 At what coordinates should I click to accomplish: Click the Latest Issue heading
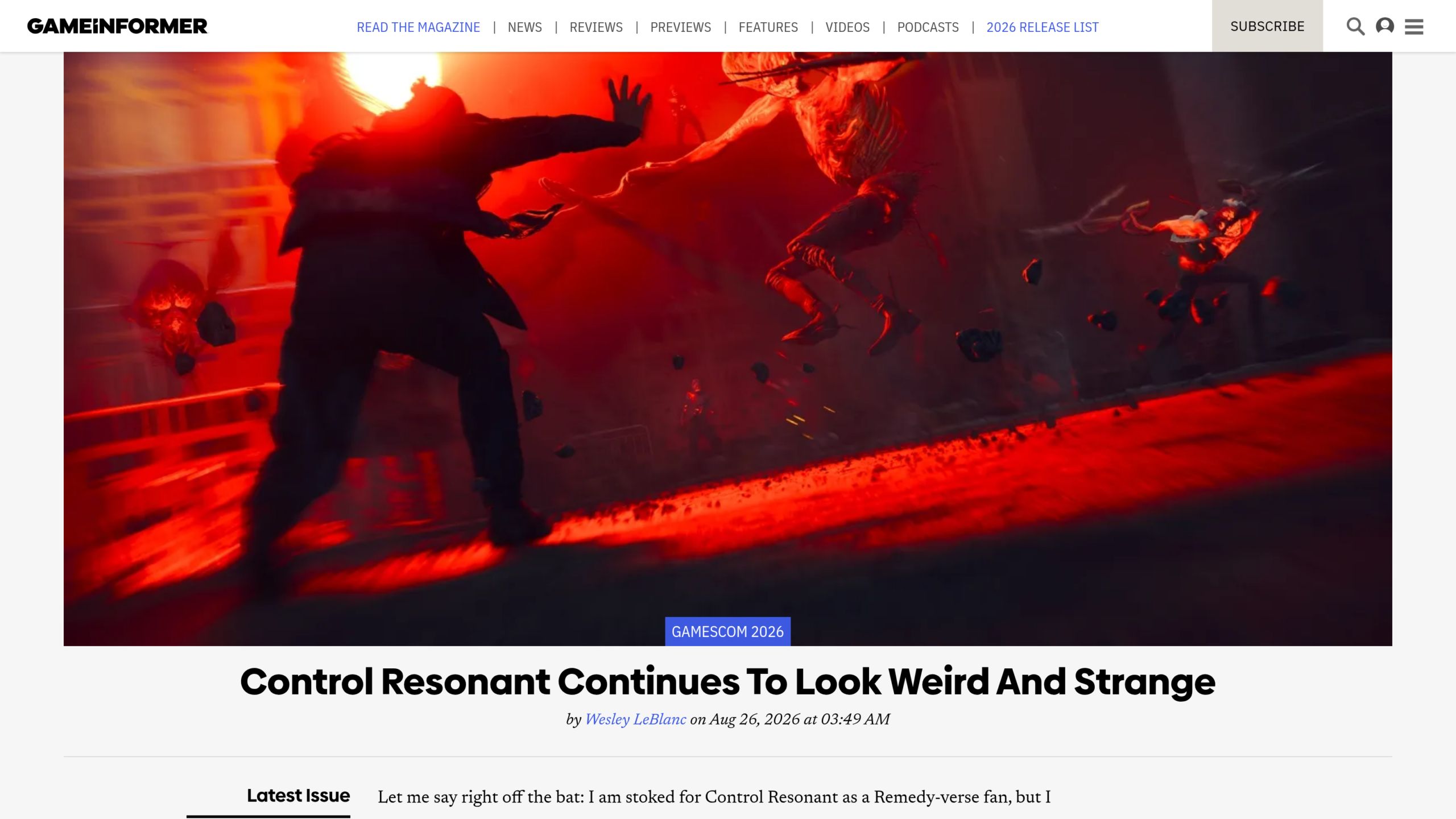click(x=298, y=795)
